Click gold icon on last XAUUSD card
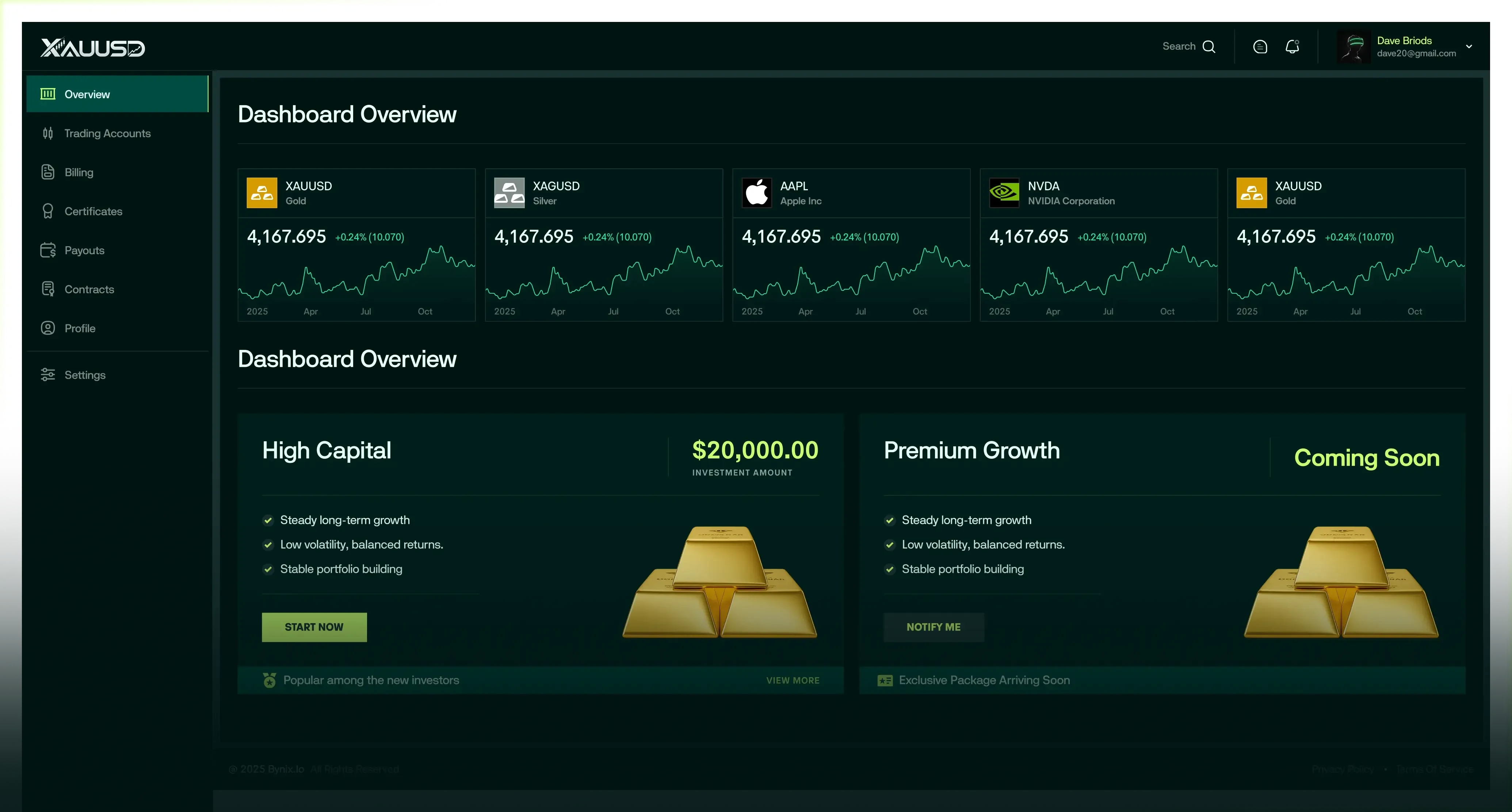The image size is (1512, 812). coord(1252,192)
